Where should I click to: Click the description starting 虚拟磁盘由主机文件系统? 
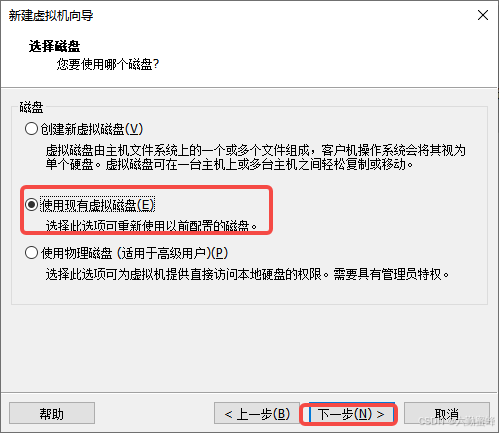point(255,150)
